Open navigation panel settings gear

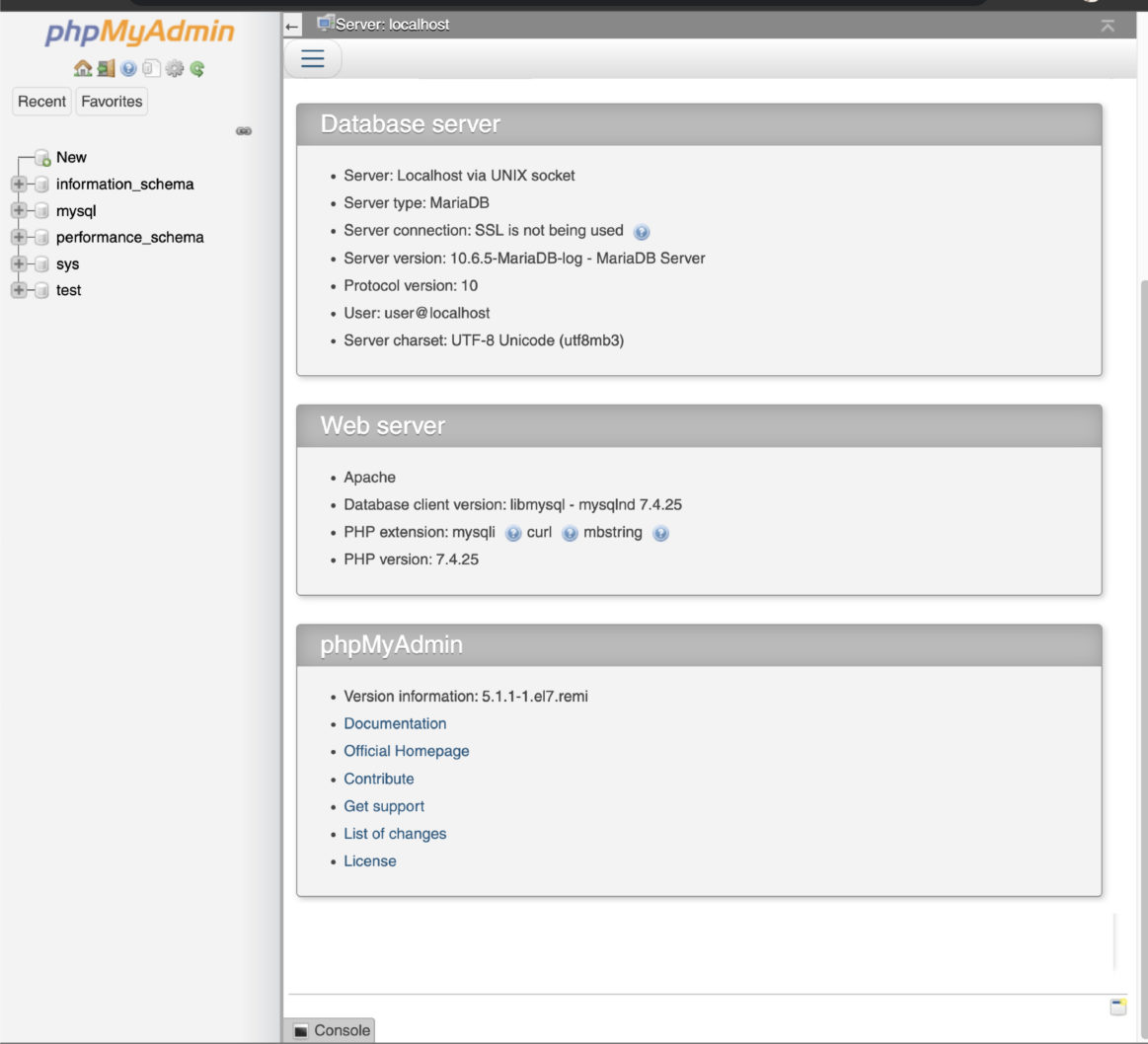(x=174, y=67)
